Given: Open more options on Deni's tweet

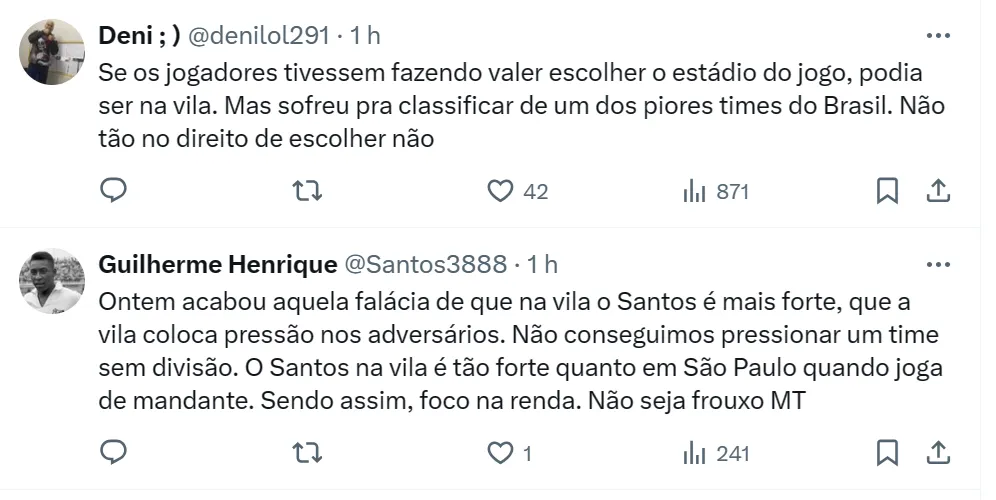Looking at the screenshot, I should pos(938,35).
